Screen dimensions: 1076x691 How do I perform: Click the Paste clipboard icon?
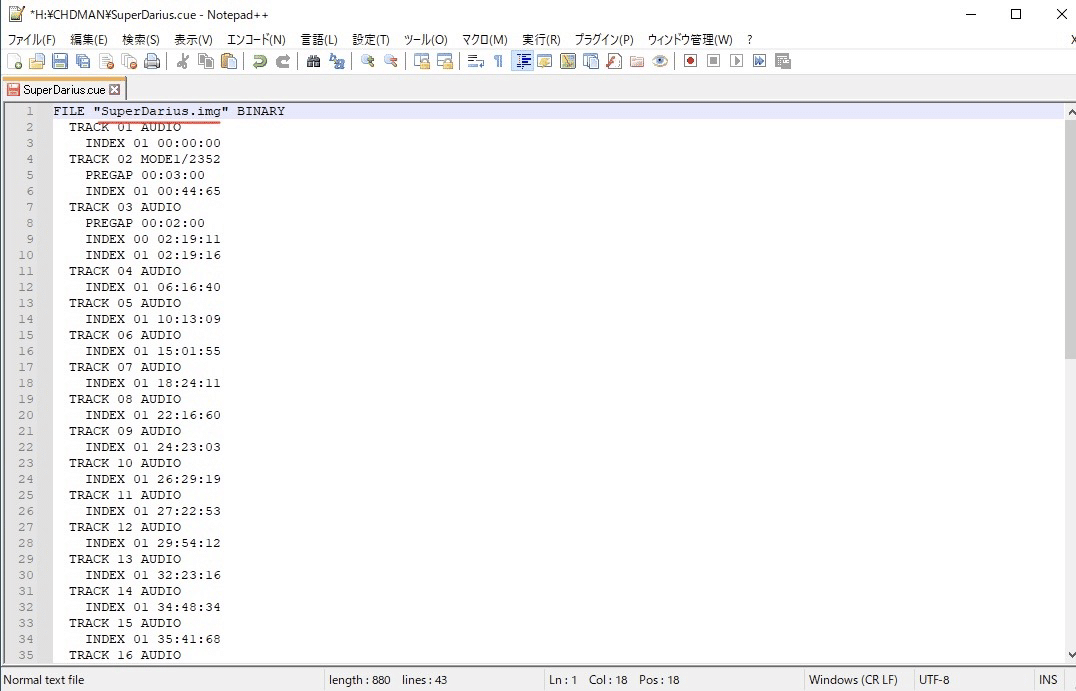[x=229, y=62]
